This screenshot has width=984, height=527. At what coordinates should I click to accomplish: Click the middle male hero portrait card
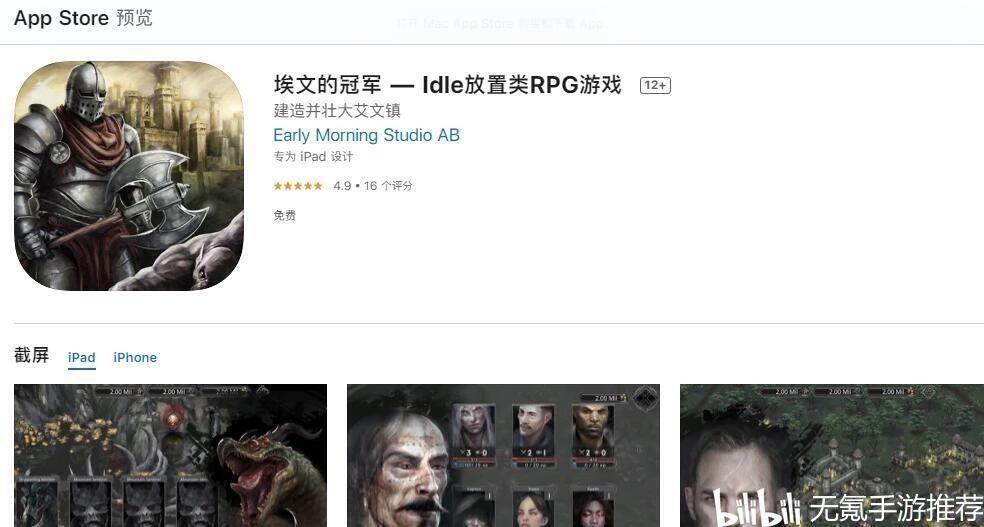(x=533, y=435)
